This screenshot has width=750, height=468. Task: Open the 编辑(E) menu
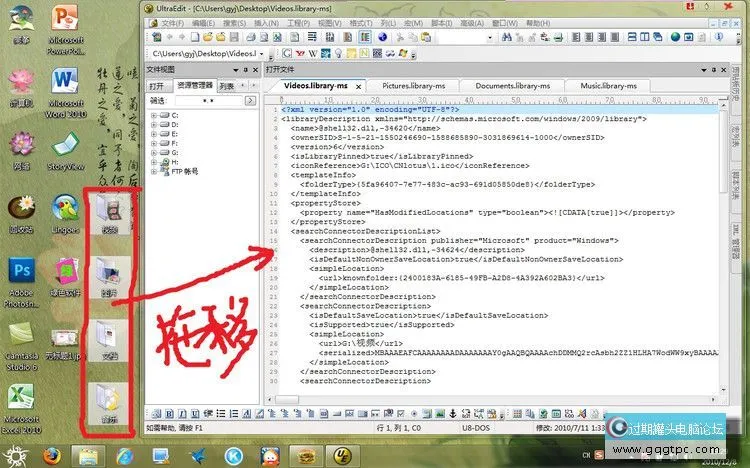[x=203, y=23]
